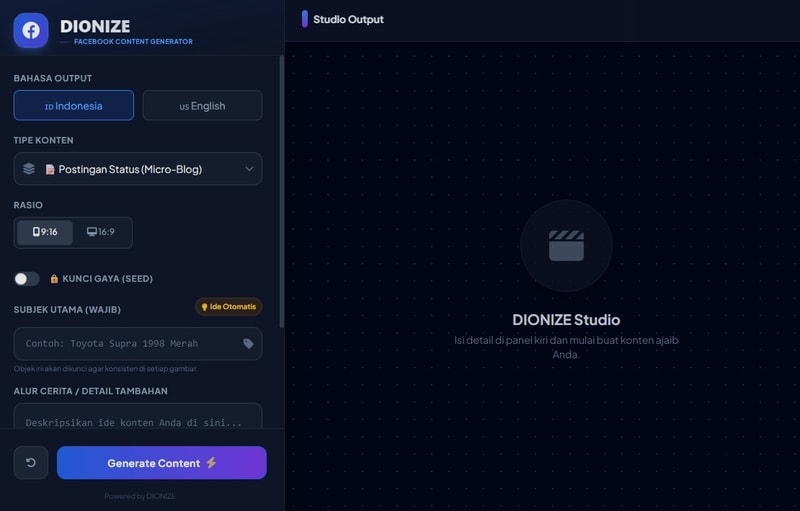Image resolution: width=800 pixels, height=511 pixels.
Task: Choose the 16:9 landscape ratio
Action: click(101, 232)
